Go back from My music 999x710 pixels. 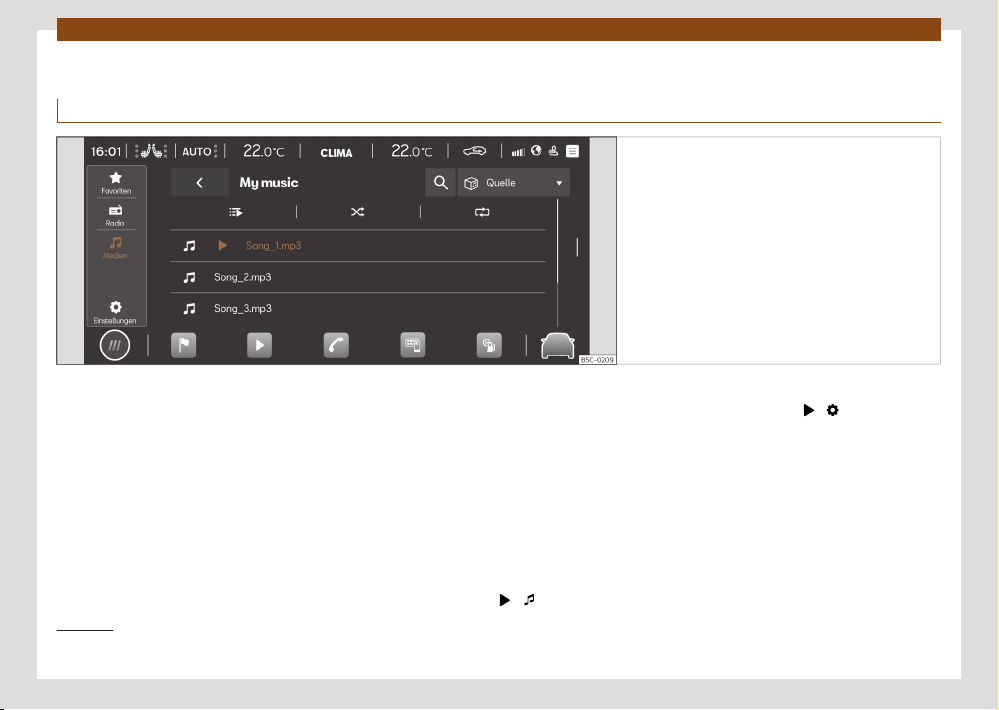pyautogui.click(x=199, y=183)
